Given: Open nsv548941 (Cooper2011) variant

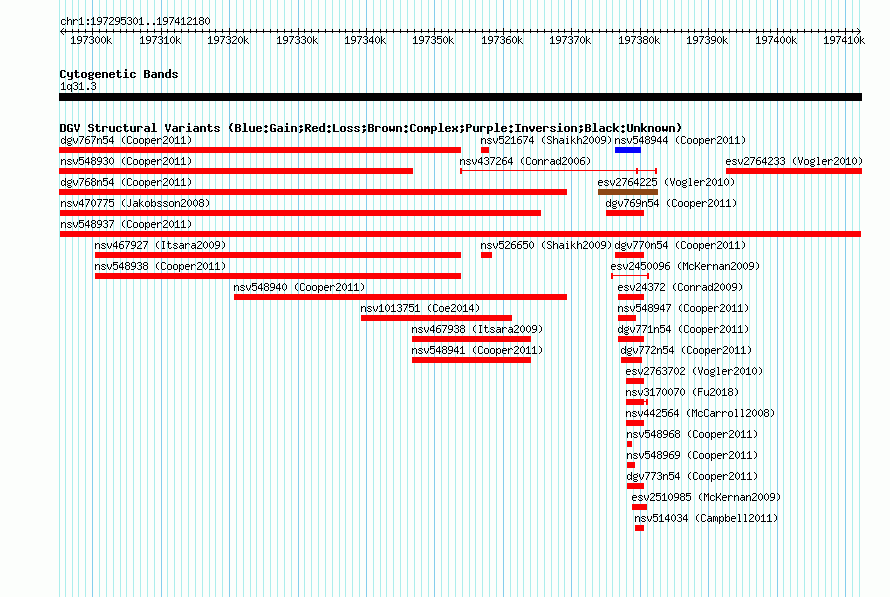Looking at the screenshot, I should point(477,350).
